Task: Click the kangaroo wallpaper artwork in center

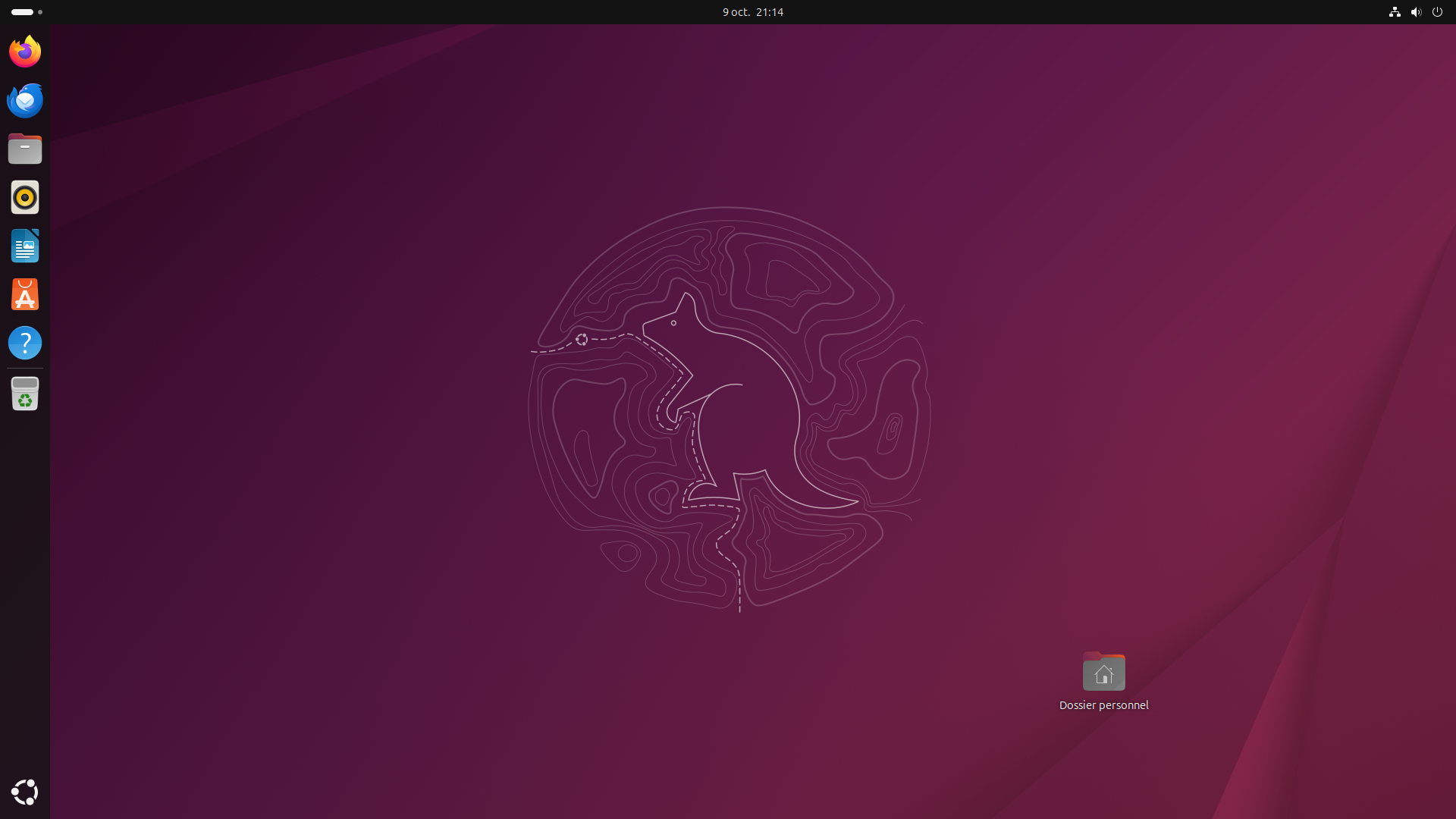Action: [x=728, y=409]
